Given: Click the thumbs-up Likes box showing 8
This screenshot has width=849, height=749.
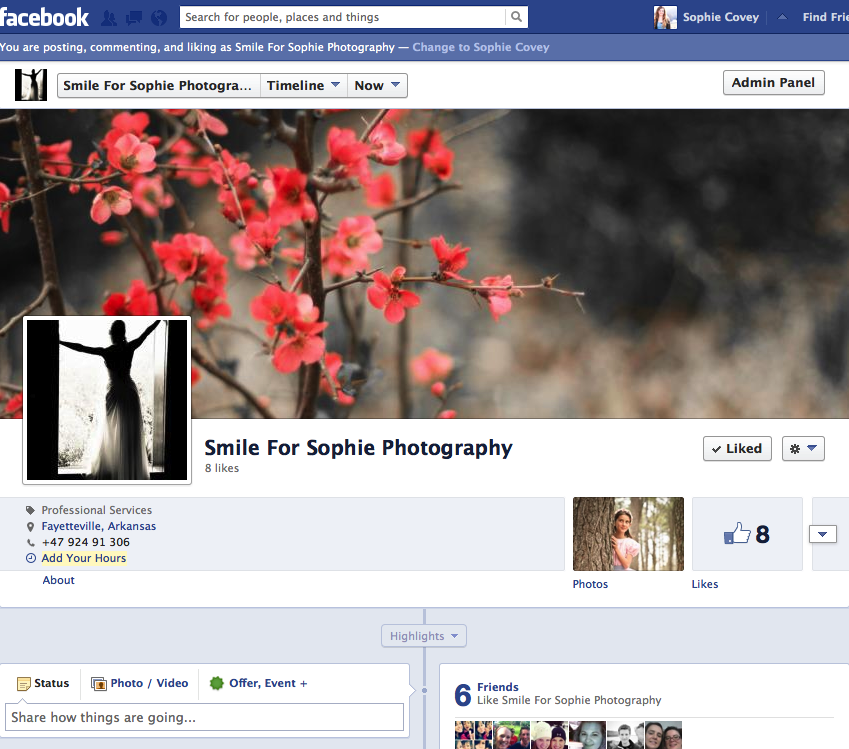Looking at the screenshot, I should (747, 534).
